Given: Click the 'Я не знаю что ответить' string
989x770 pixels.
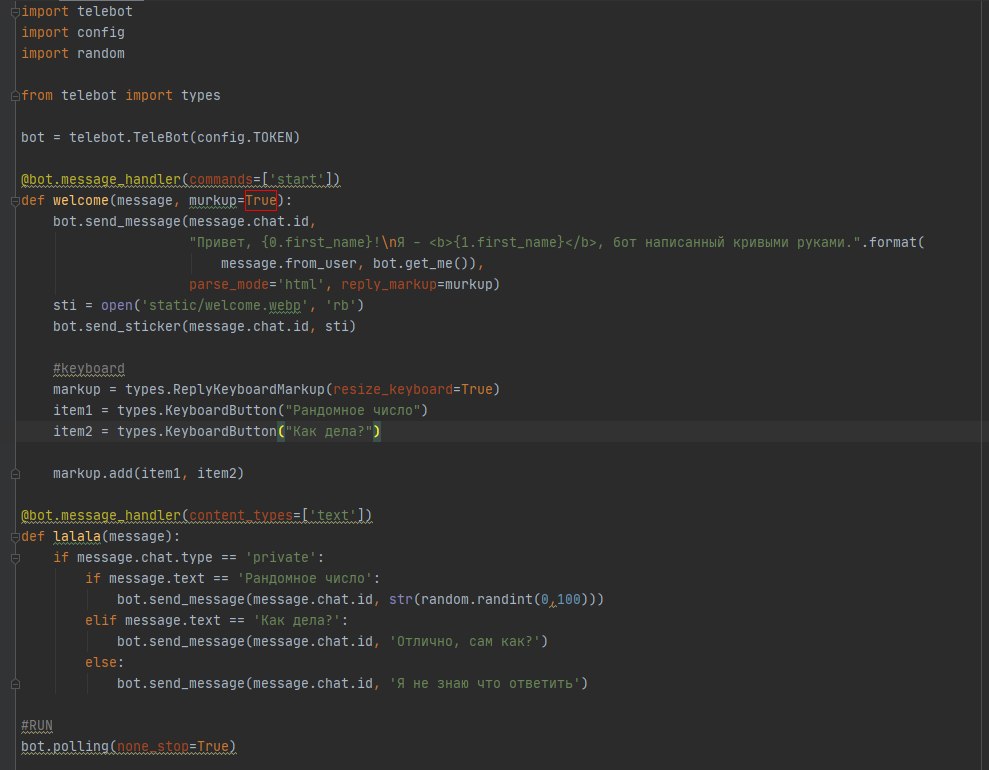Looking at the screenshot, I should pos(484,683).
